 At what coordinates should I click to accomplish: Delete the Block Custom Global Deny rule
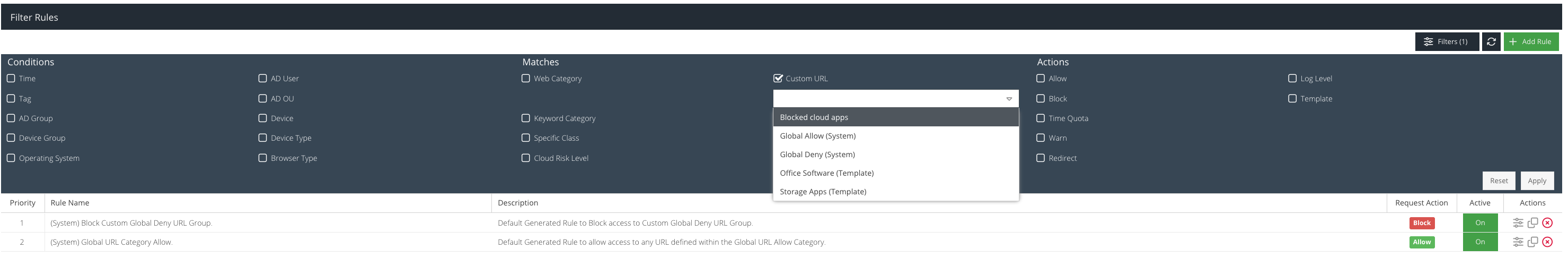(x=1547, y=222)
